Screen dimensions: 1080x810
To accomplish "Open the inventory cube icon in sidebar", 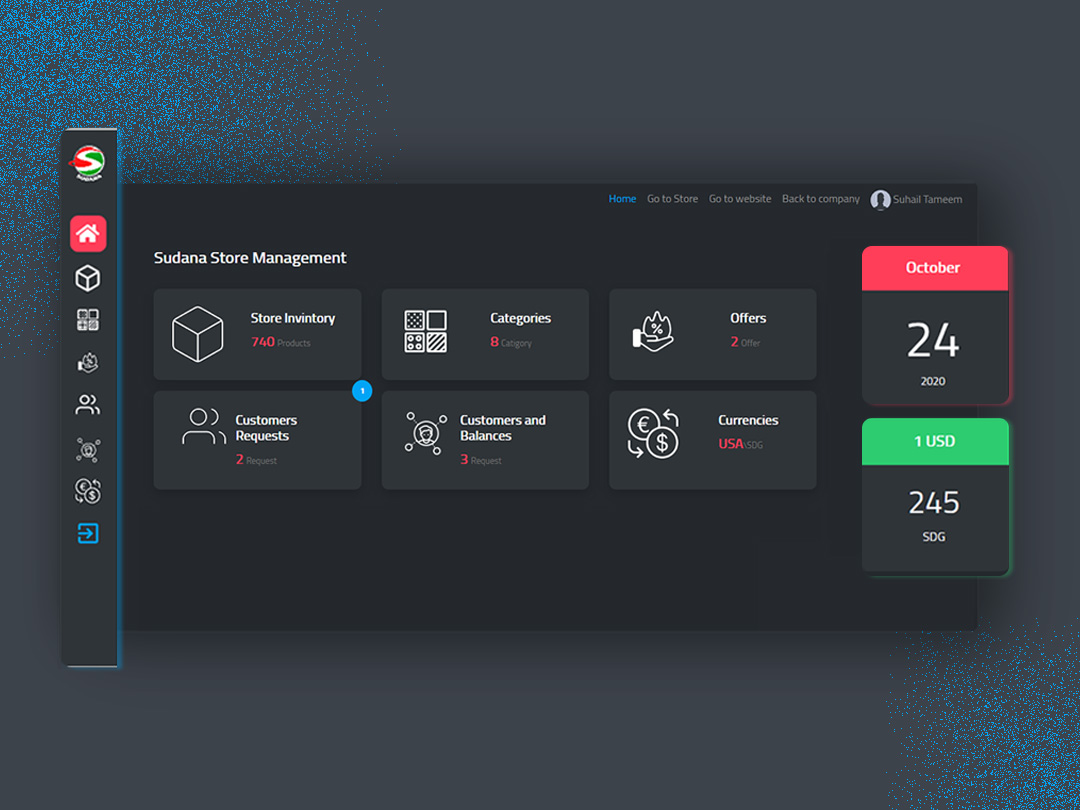I will coord(88,278).
